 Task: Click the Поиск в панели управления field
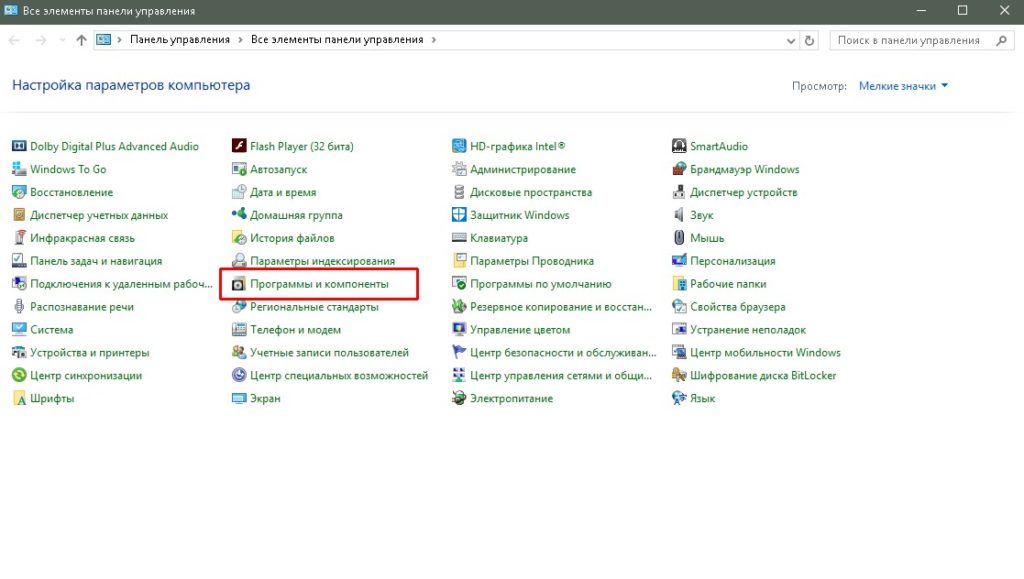click(910, 40)
